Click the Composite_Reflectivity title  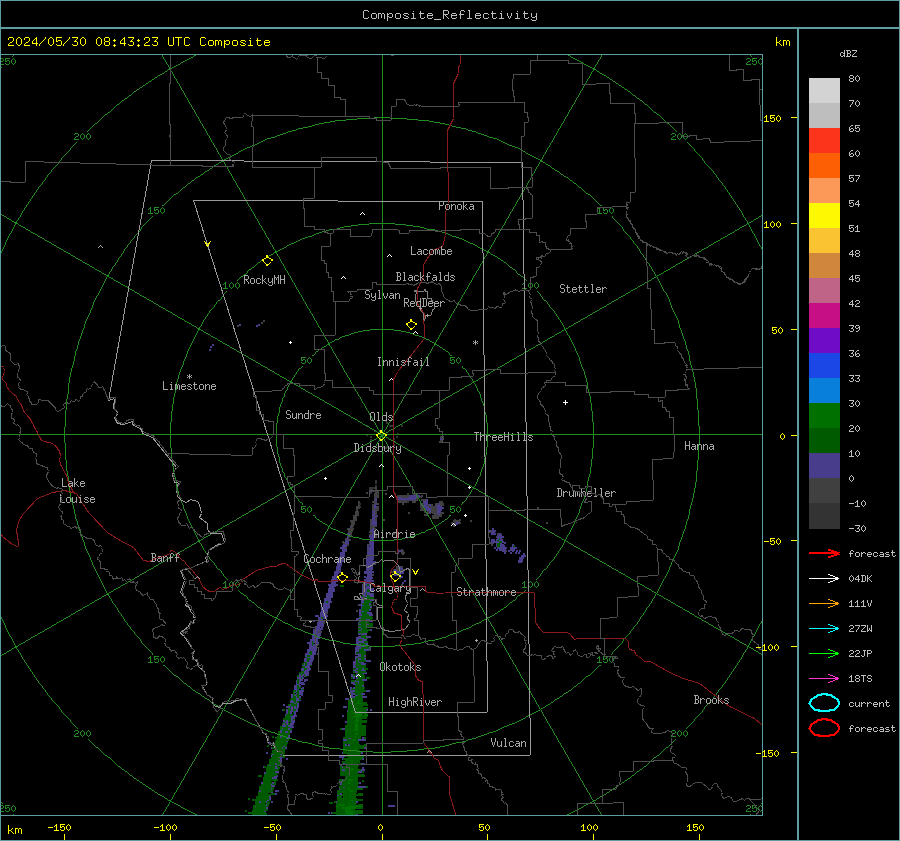[x=450, y=15]
